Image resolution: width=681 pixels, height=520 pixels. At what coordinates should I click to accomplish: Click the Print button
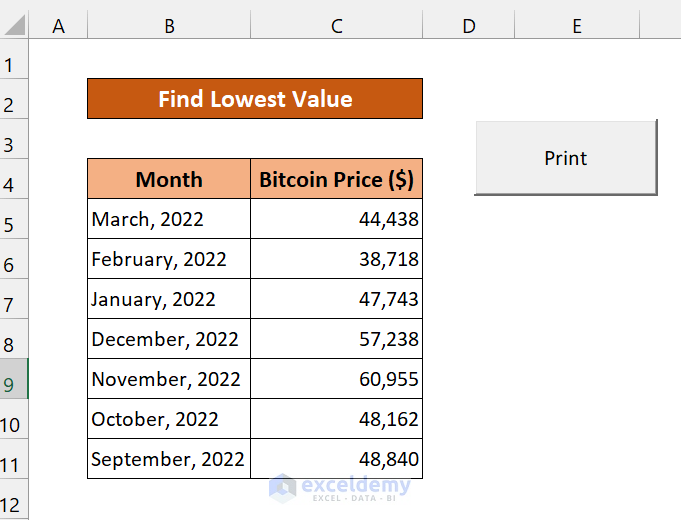(x=565, y=158)
